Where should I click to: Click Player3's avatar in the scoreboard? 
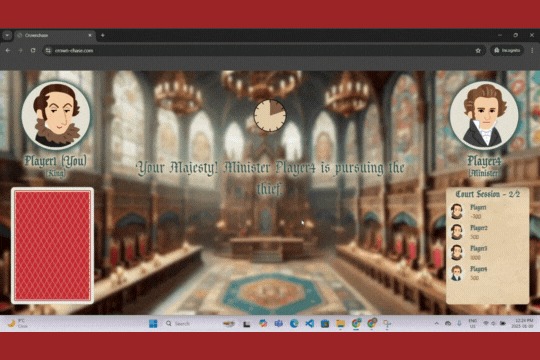coord(457,253)
